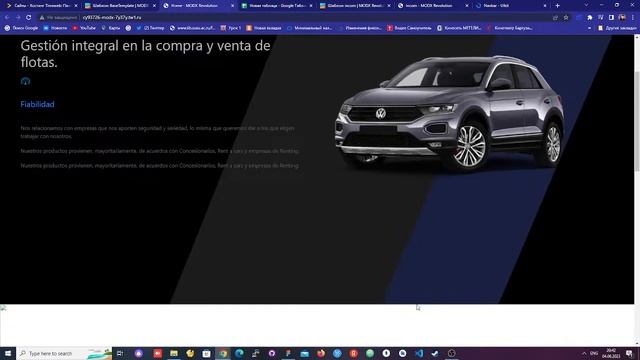Open the 'Карты' bookmark
Image resolution: width=640 pixels, height=360 pixels.
coord(111,28)
